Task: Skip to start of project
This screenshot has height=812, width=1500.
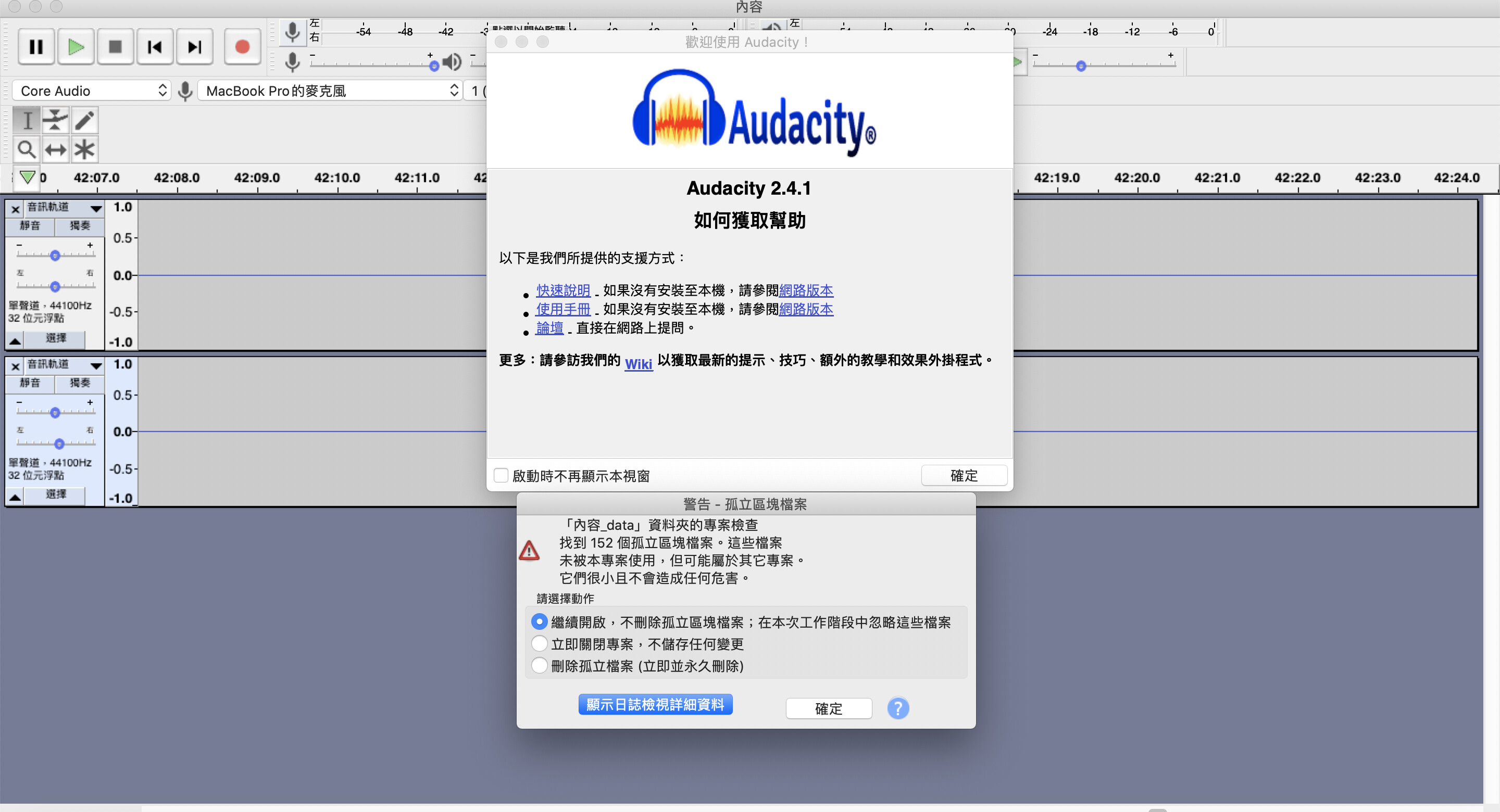Action: coord(155,46)
